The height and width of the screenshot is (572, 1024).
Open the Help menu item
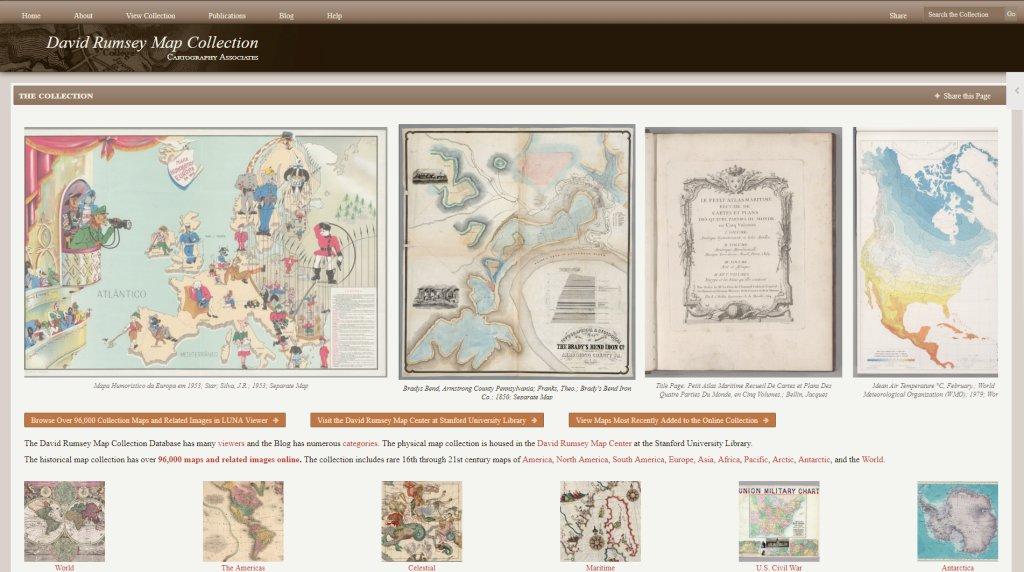(x=334, y=15)
